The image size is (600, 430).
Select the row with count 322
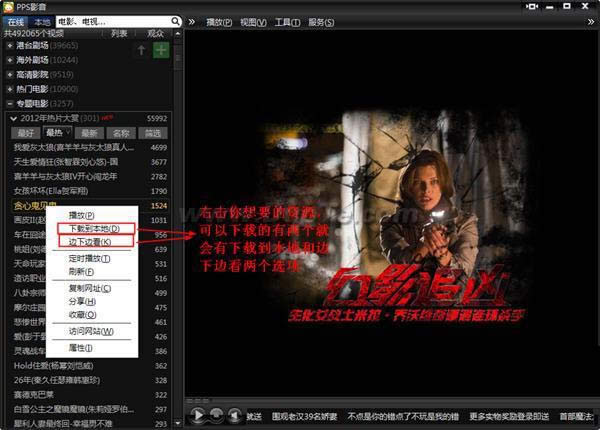point(90,395)
